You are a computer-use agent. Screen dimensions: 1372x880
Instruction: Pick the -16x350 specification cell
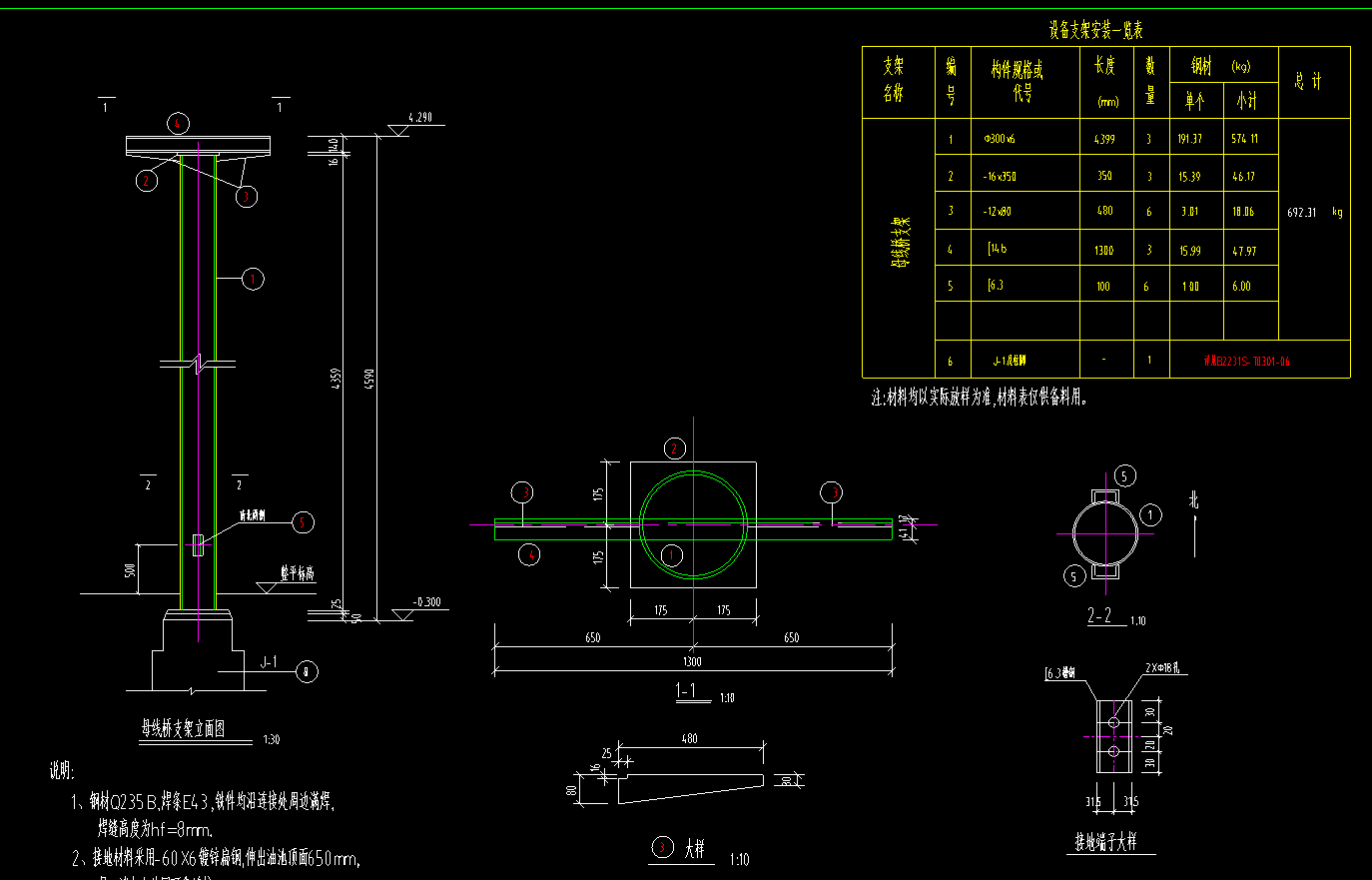point(999,177)
